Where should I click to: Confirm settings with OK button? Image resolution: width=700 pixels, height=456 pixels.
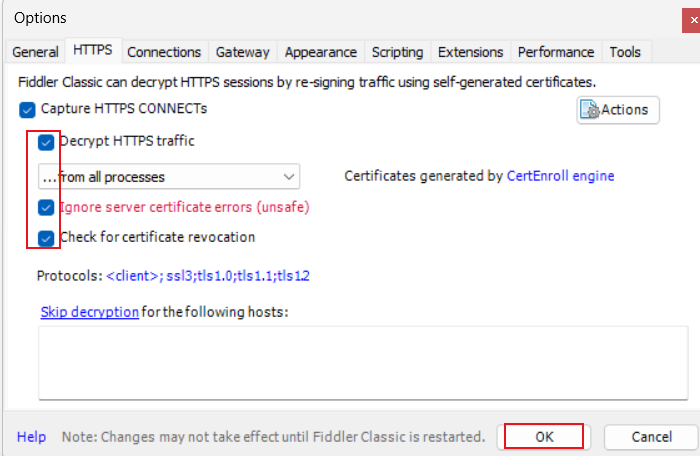point(544,436)
